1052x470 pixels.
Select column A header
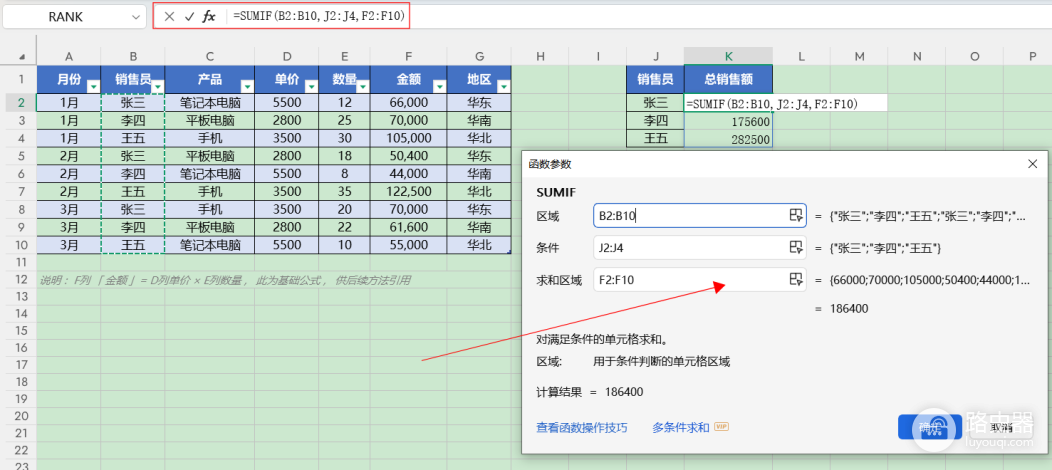coord(68,57)
